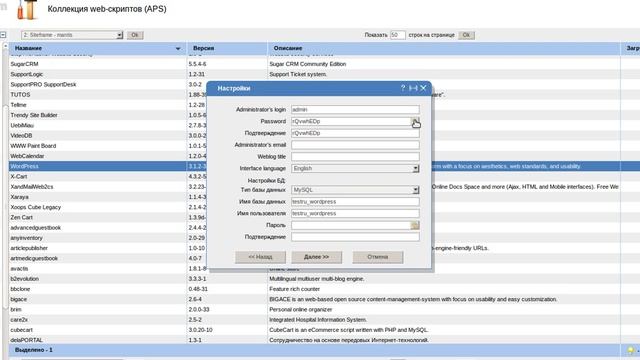Viewport: 640px width, 360px height.
Task: Click the Administrator's email field
Action: [355, 145]
